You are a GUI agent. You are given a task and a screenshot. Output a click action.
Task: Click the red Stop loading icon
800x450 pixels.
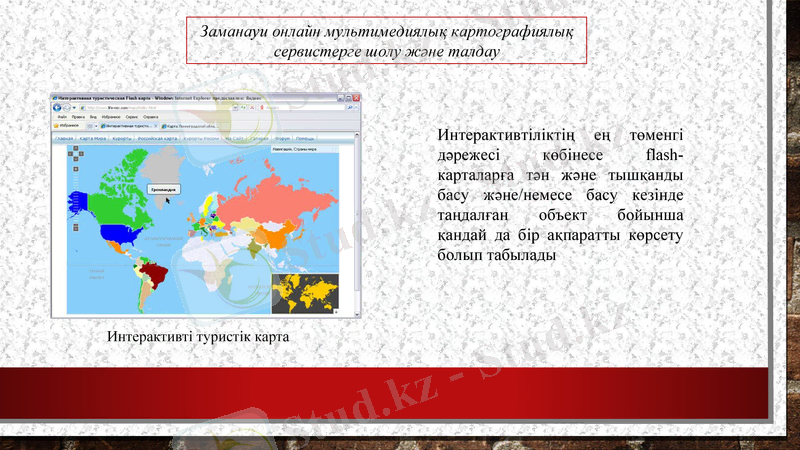[x=252, y=108]
